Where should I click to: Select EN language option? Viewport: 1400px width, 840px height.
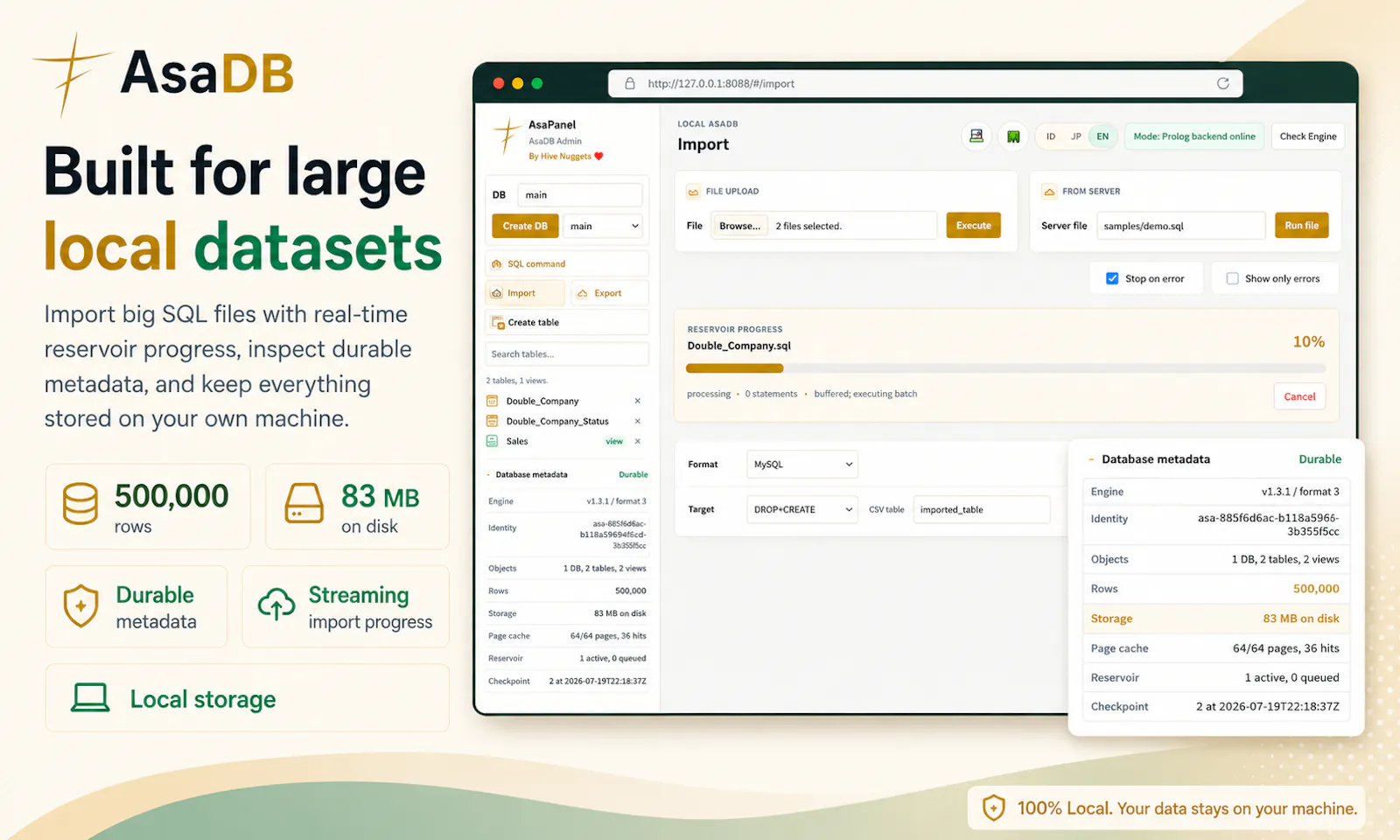coord(1102,136)
